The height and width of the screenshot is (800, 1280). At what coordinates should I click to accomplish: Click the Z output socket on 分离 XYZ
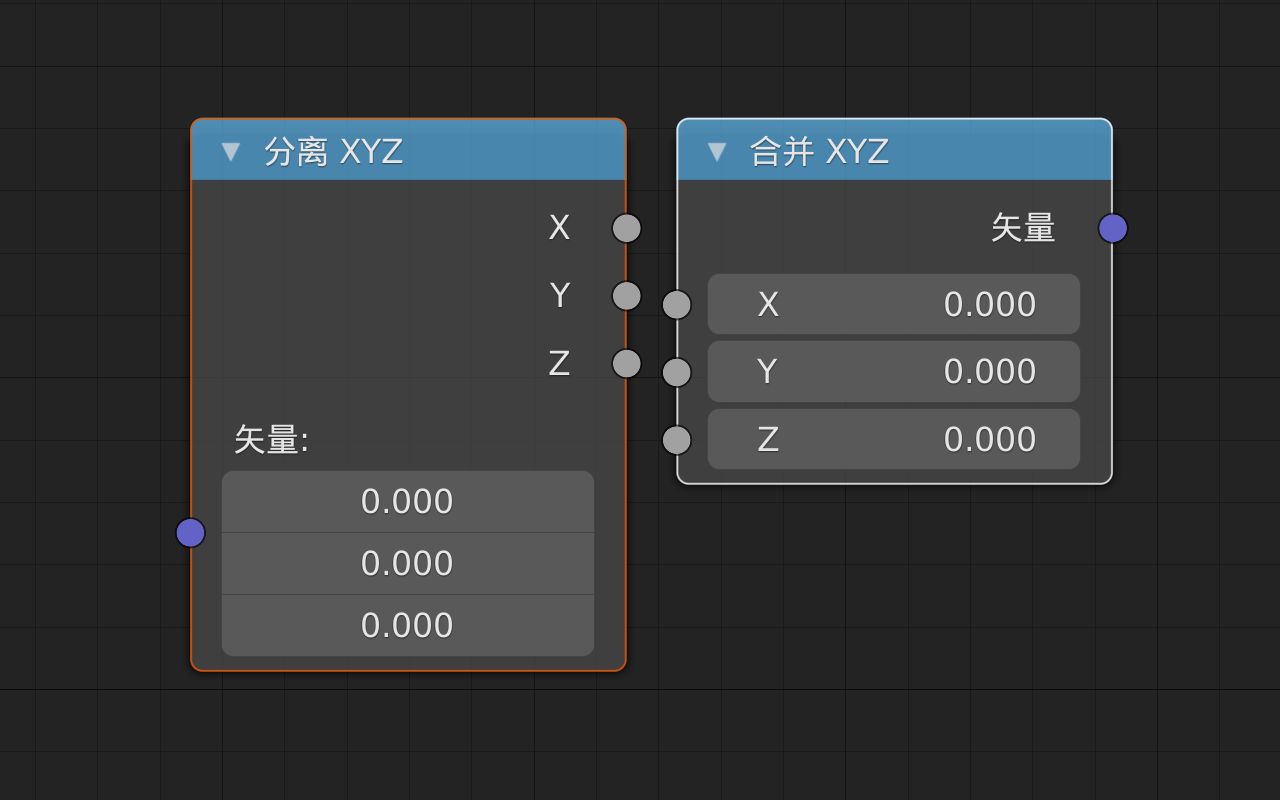click(625, 364)
